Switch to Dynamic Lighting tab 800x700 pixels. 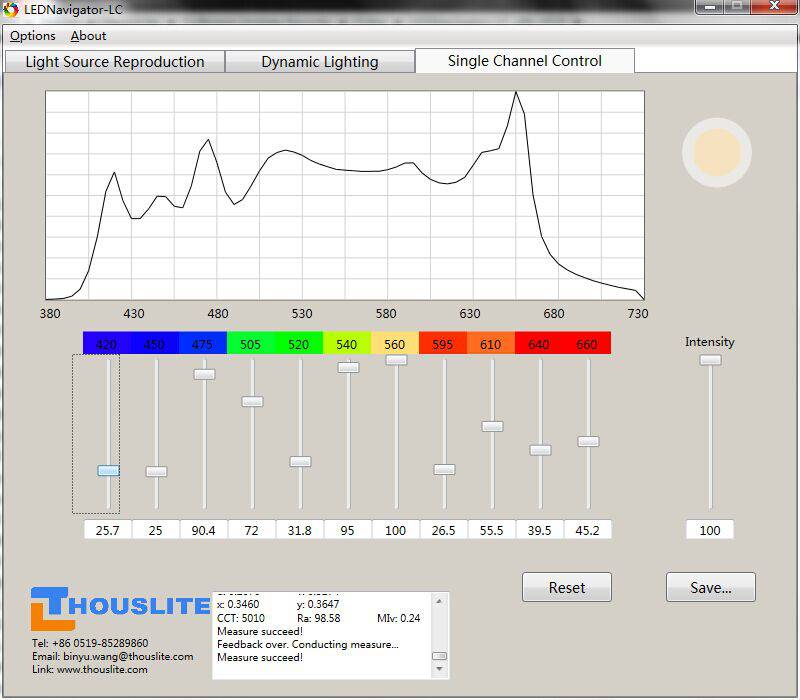click(x=320, y=62)
